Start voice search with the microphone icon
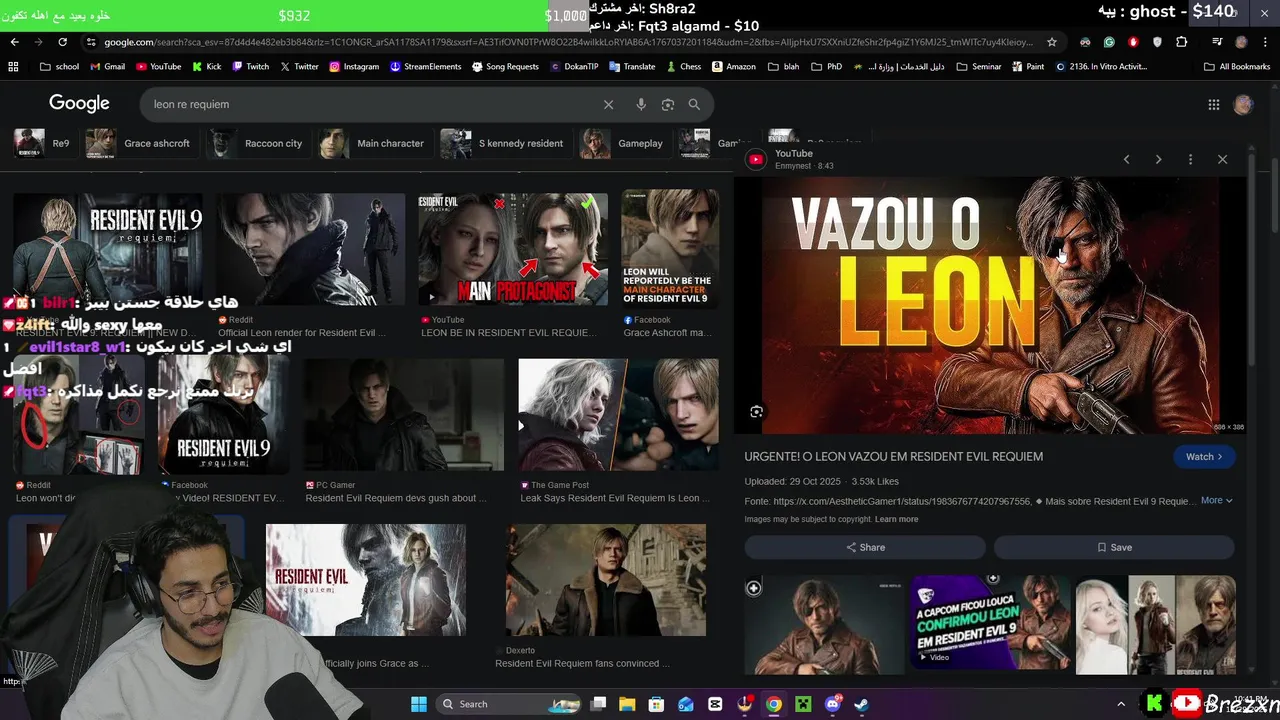The image size is (1280, 720). pyautogui.click(x=641, y=104)
